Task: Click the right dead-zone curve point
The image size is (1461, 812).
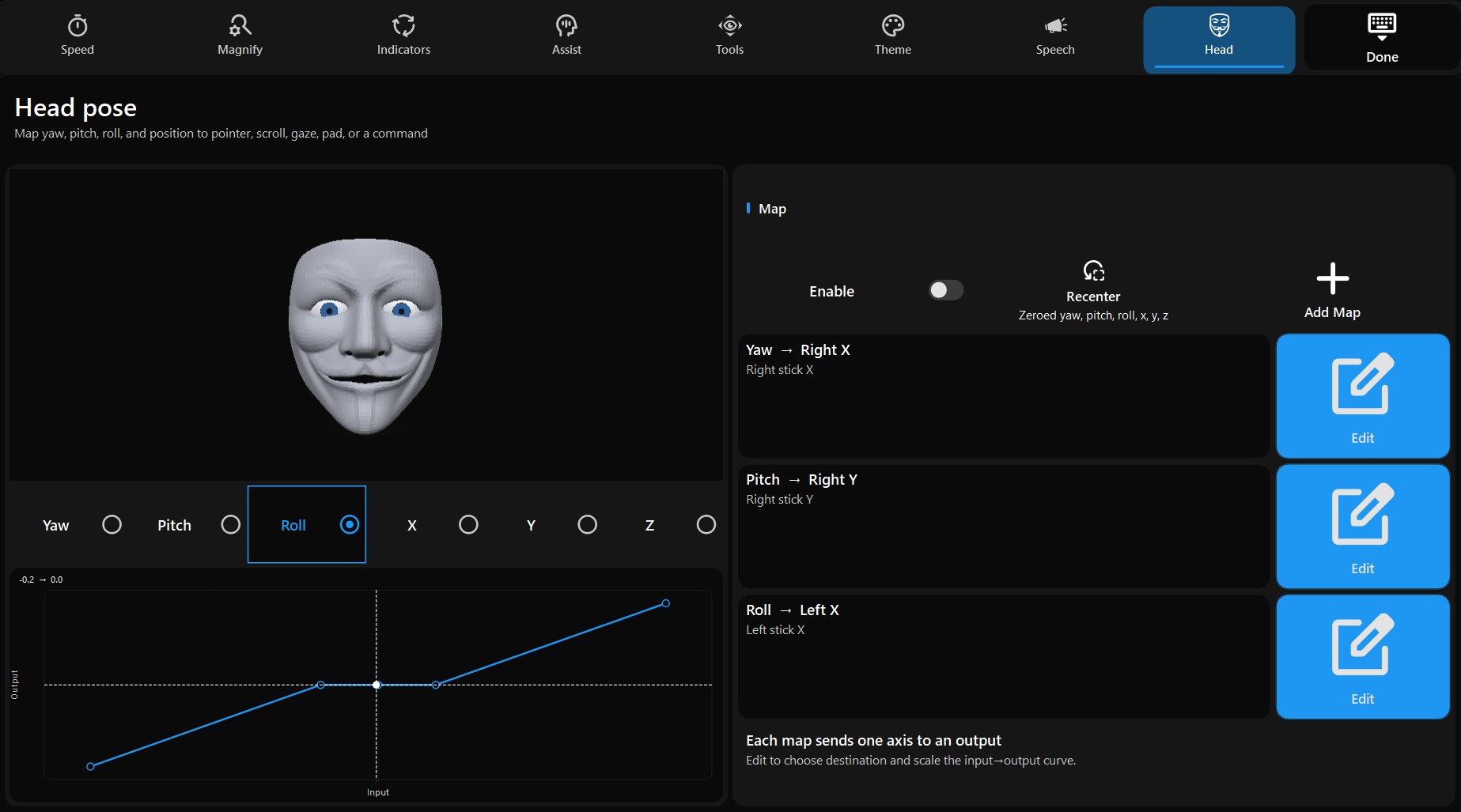Action: [436, 685]
